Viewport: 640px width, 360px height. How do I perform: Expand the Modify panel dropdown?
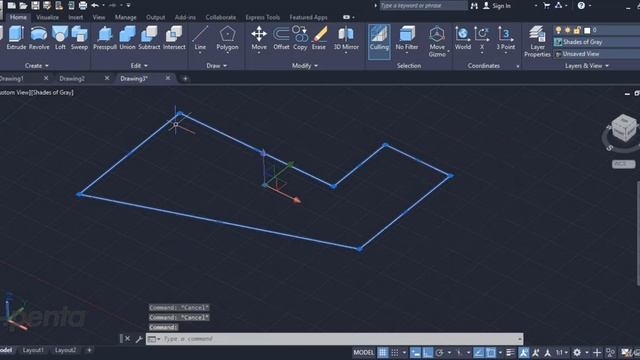pos(304,65)
